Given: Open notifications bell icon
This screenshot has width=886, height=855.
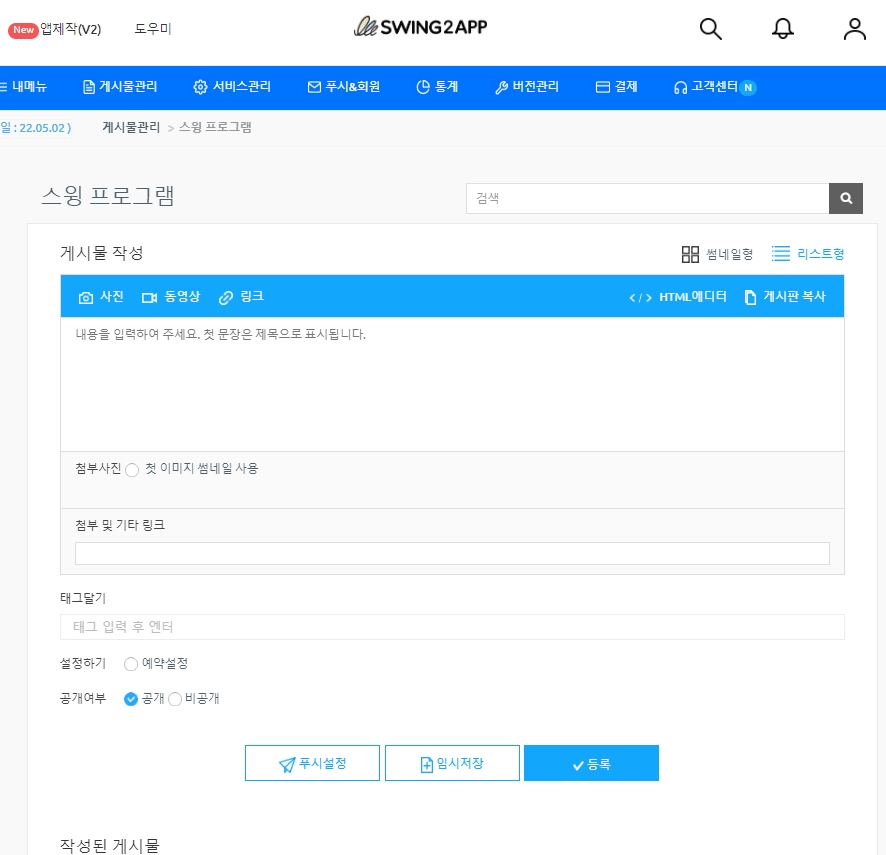Looking at the screenshot, I should (x=783, y=29).
